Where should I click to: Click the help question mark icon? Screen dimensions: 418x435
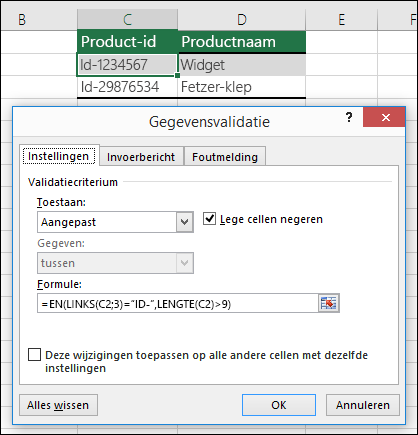click(x=349, y=117)
